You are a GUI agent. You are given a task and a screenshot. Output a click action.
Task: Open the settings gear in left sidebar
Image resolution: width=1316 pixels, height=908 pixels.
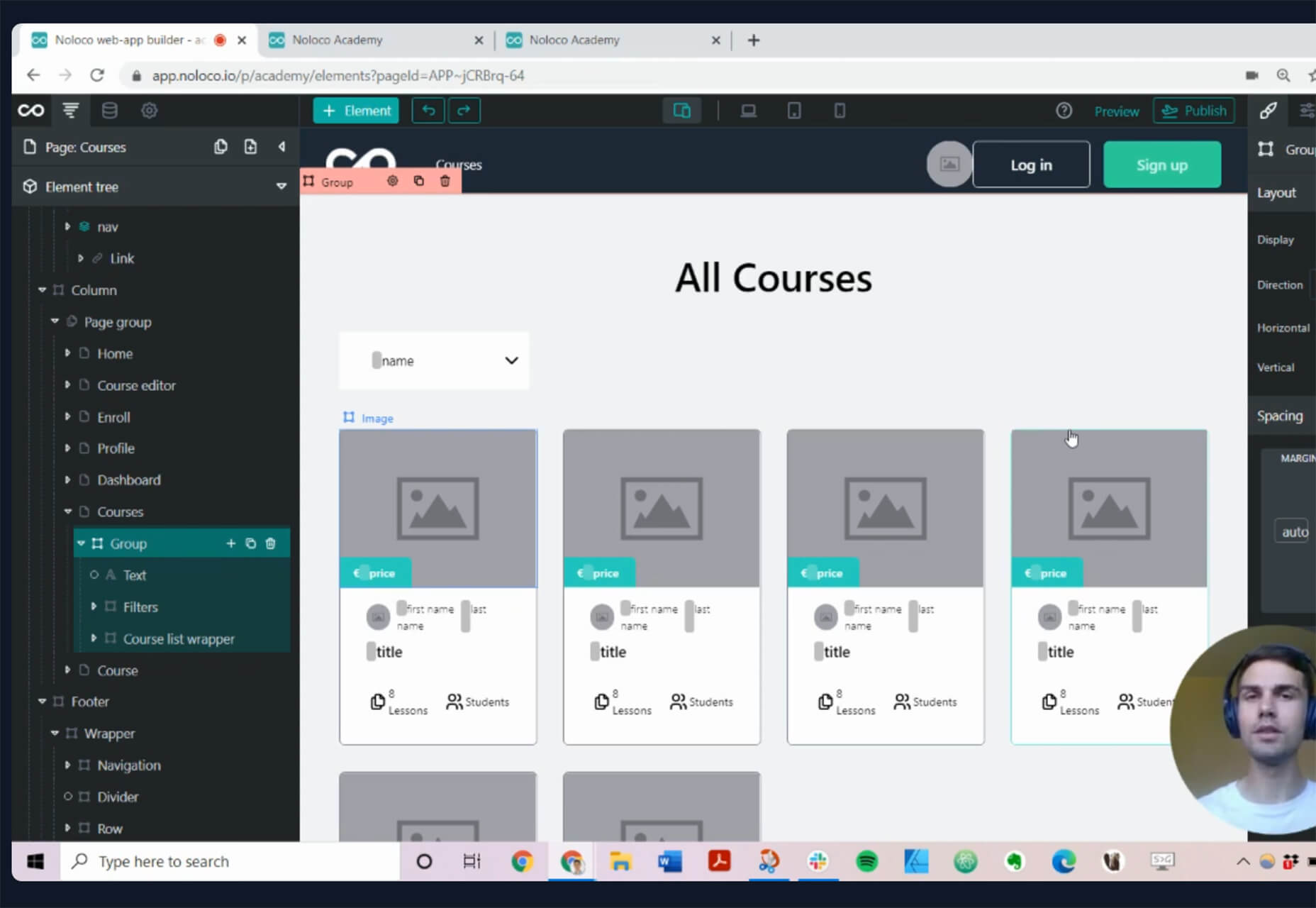(x=149, y=111)
